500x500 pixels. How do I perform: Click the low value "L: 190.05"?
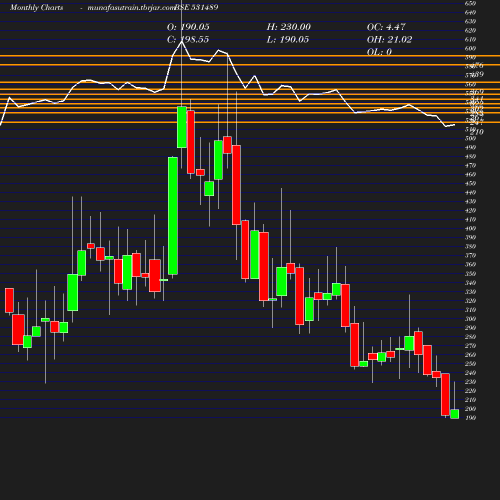pyautogui.click(x=288, y=40)
